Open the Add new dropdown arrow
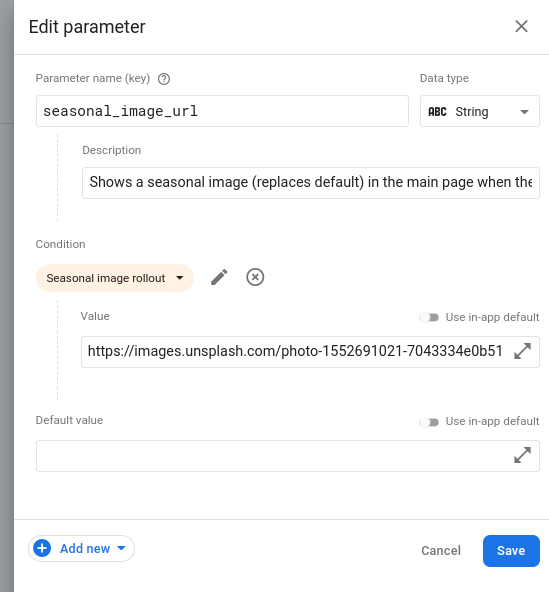Screen dimensions: 549x592 121,548
